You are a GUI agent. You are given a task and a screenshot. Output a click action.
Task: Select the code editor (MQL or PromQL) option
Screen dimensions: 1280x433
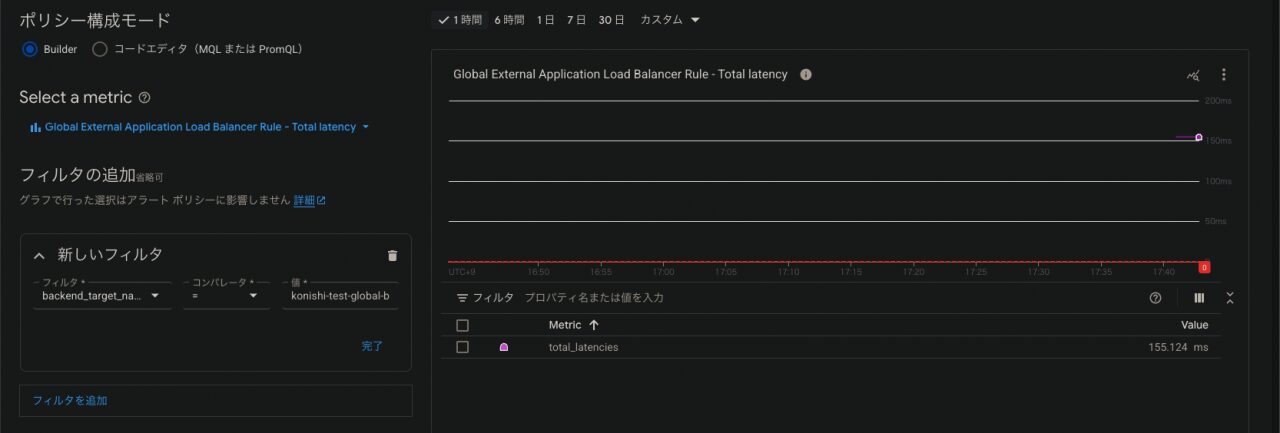[100, 49]
